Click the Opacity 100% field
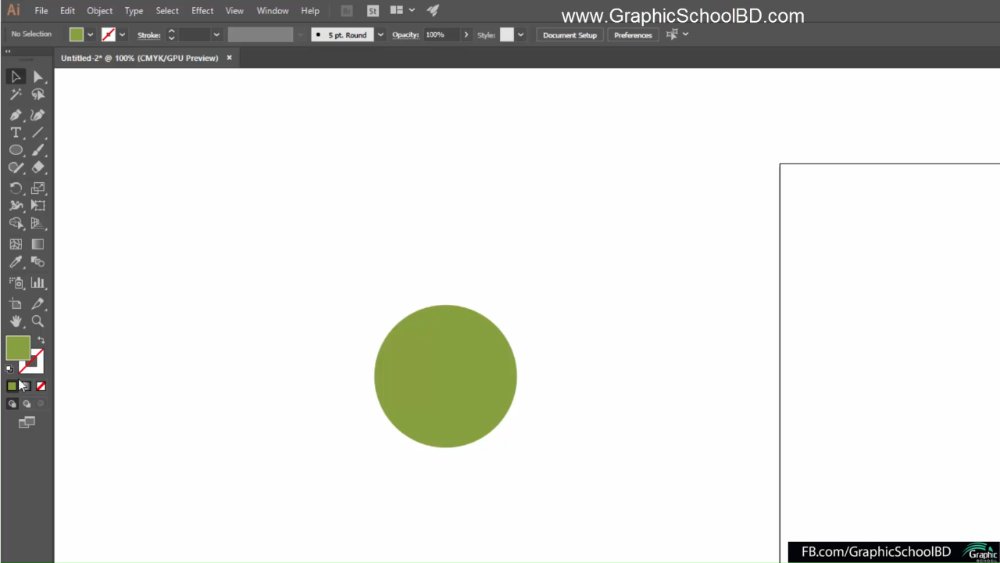1000x563 pixels. tap(441, 35)
